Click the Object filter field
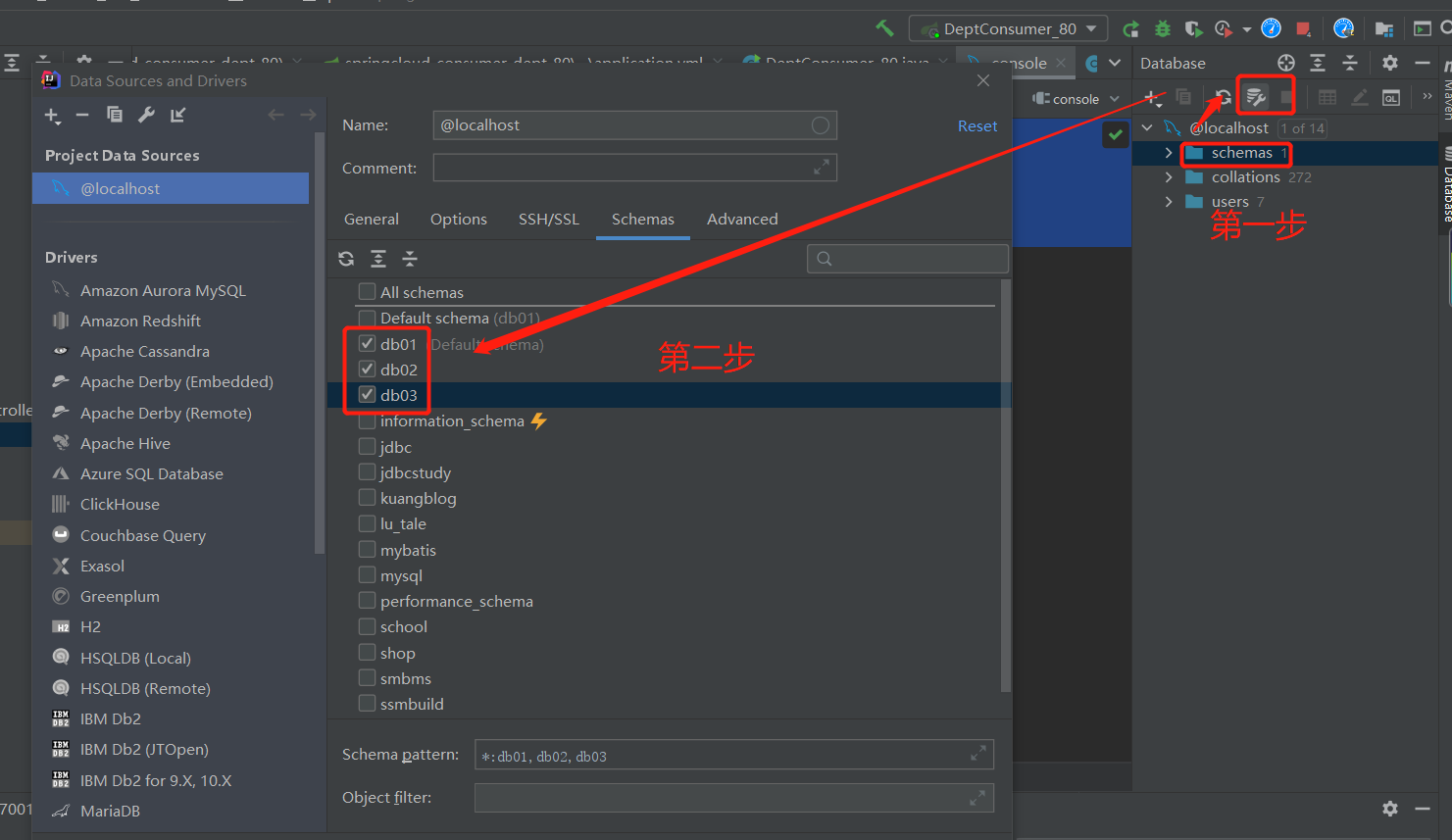1452x840 pixels. [x=733, y=798]
